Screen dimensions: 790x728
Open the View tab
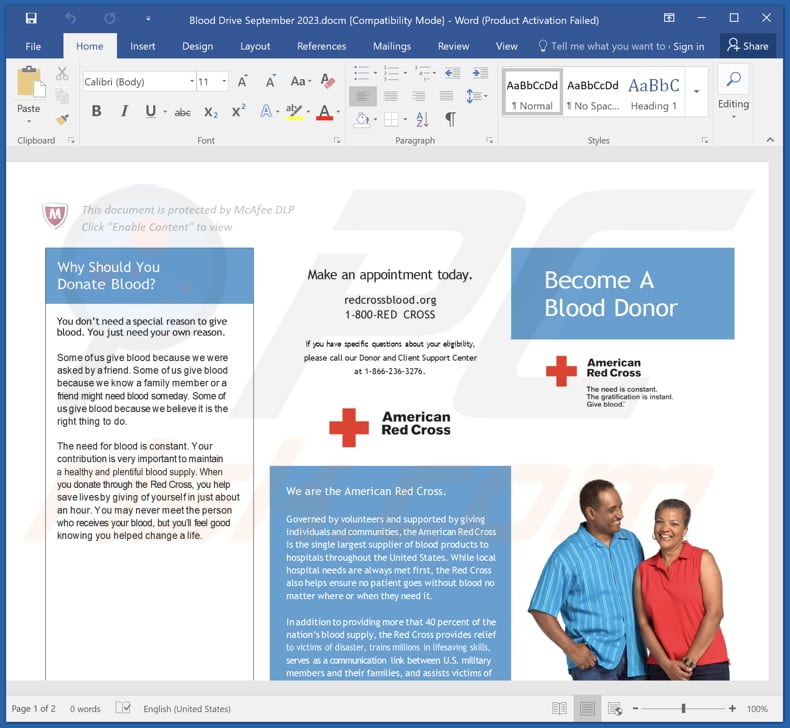tap(506, 46)
